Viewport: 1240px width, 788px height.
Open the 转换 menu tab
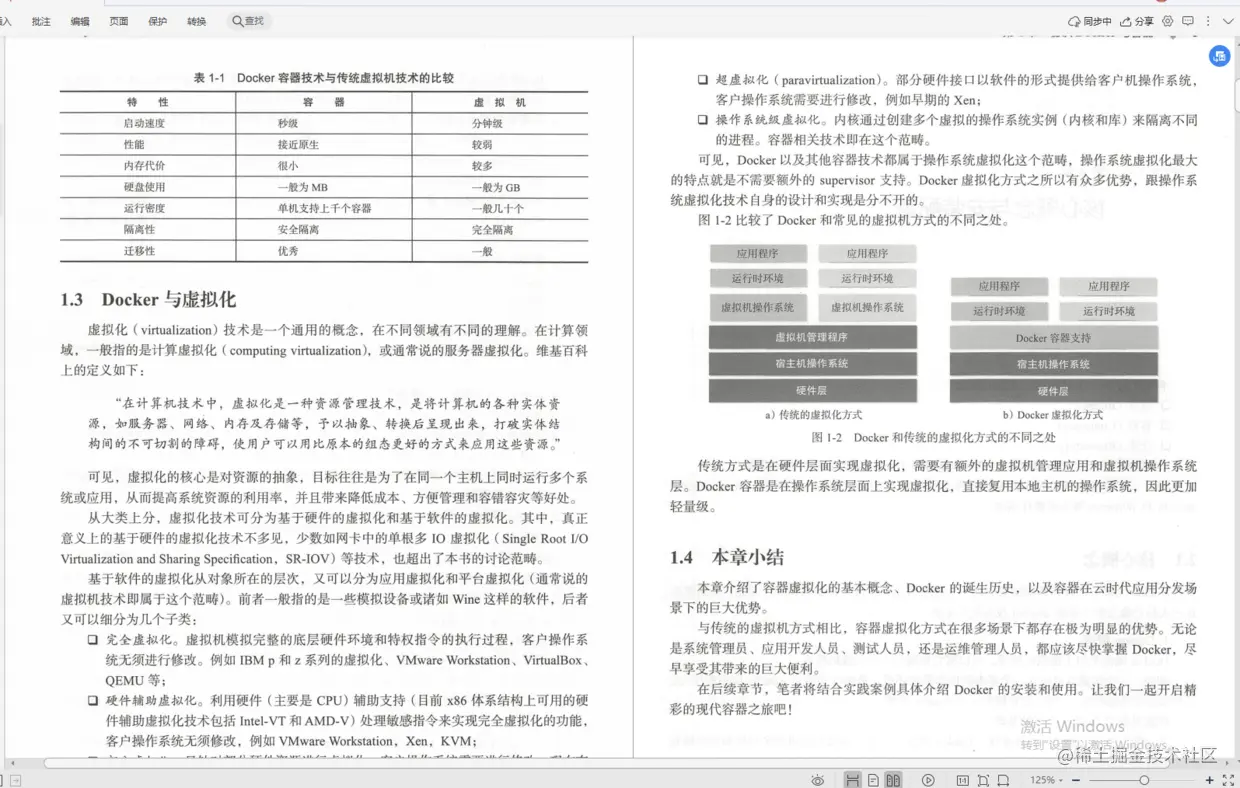[x=197, y=21]
